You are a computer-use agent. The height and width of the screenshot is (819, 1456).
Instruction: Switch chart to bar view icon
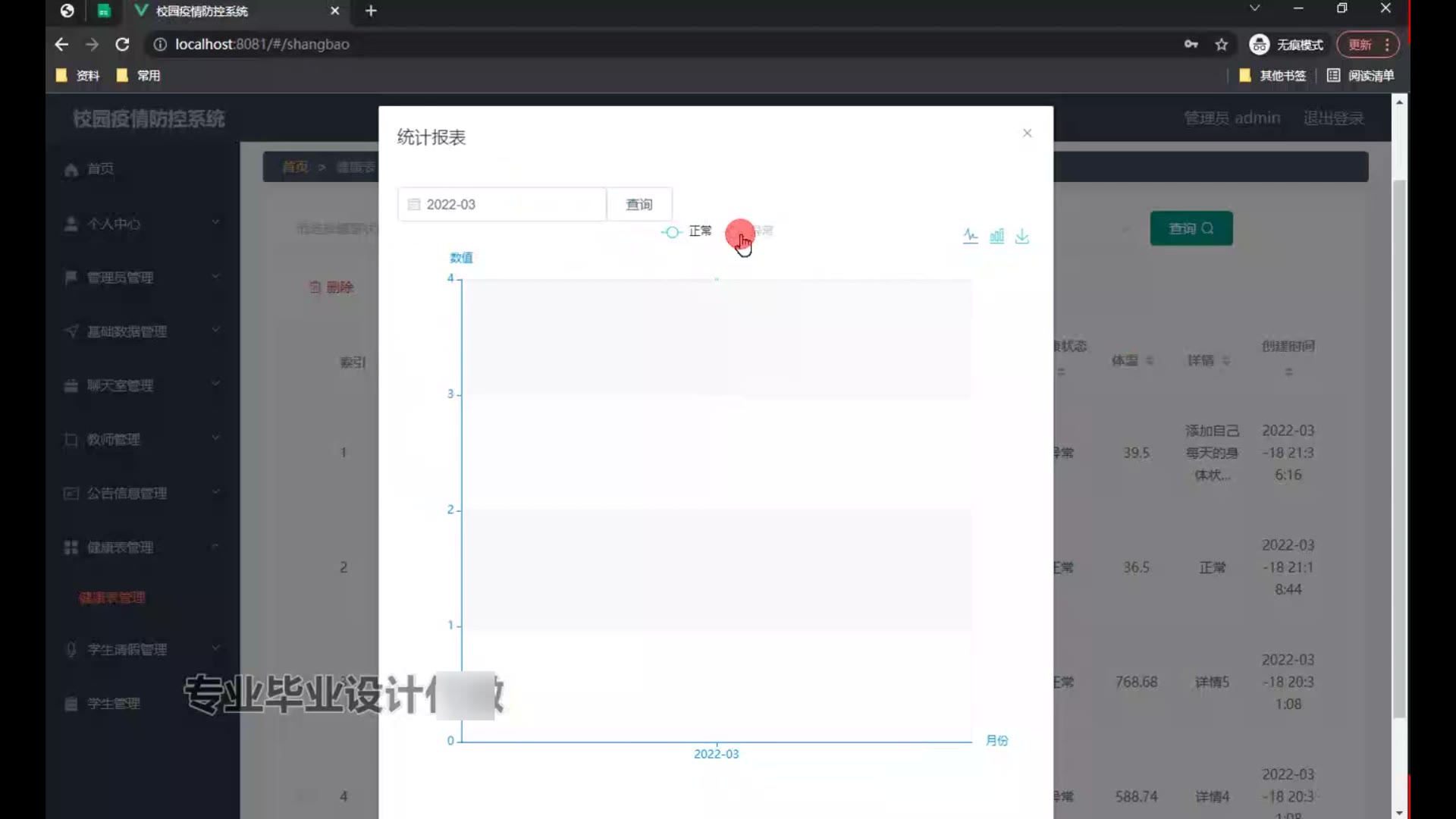click(996, 236)
